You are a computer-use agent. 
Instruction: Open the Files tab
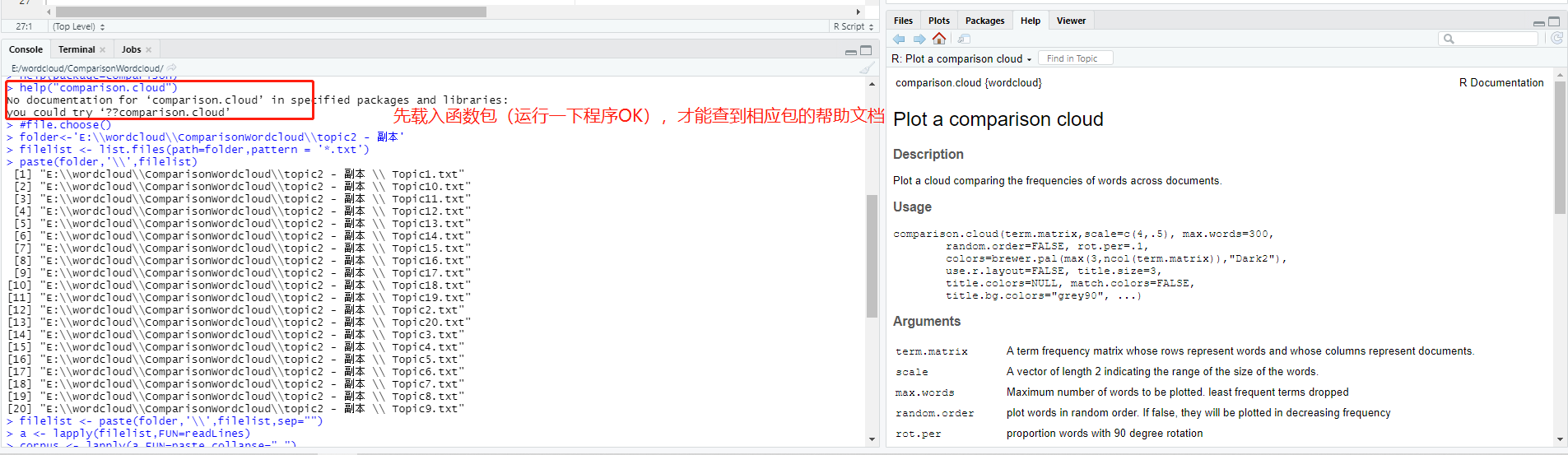coord(903,21)
